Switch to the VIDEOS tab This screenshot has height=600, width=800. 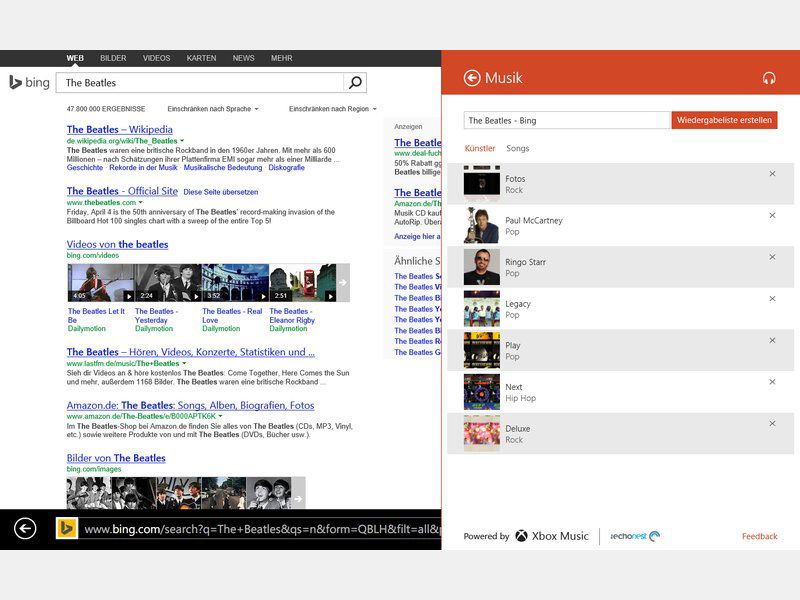pyautogui.click(x=157, y=58)
